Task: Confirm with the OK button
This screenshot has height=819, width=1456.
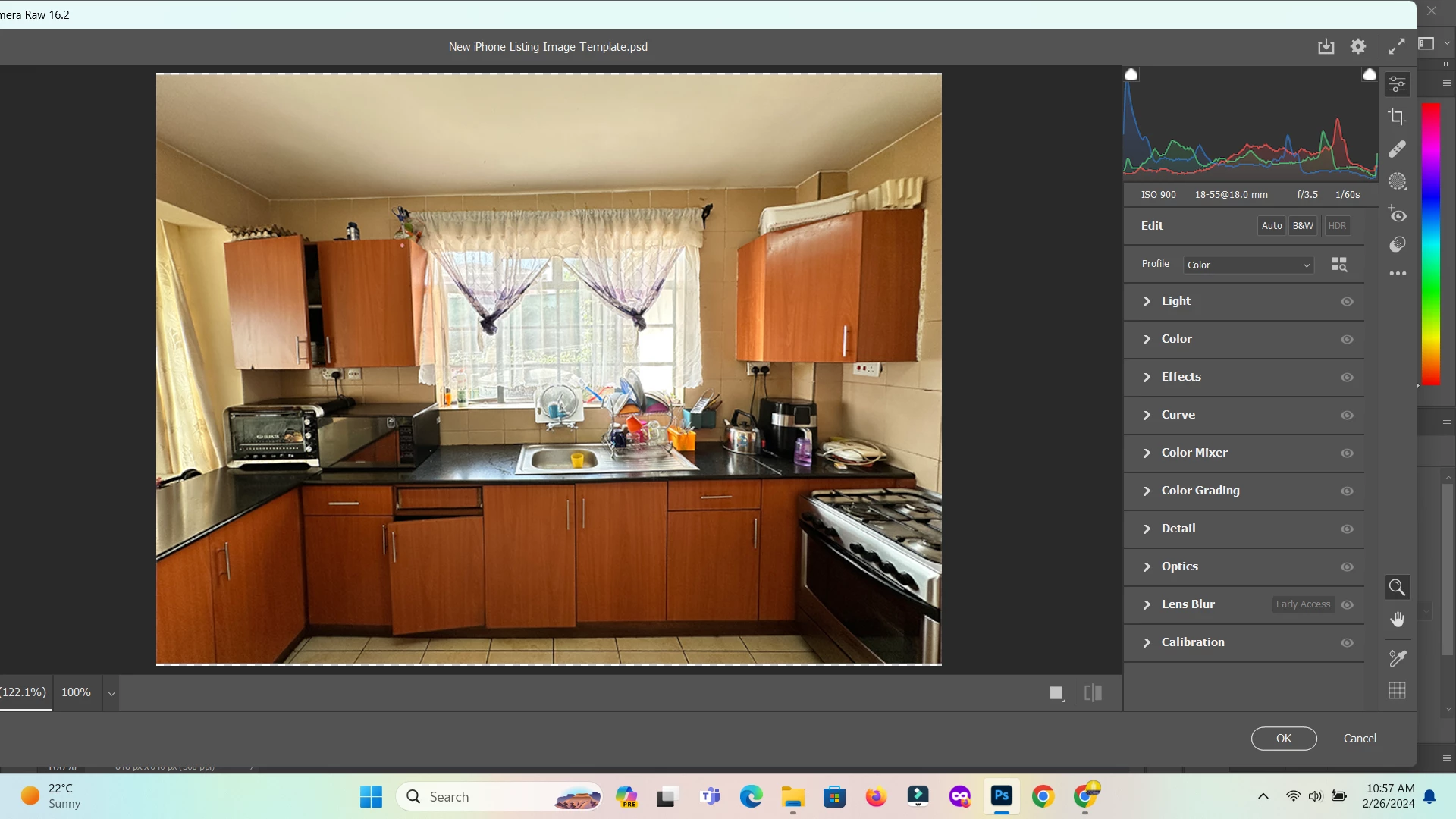Action: (x=1283, y=739)
